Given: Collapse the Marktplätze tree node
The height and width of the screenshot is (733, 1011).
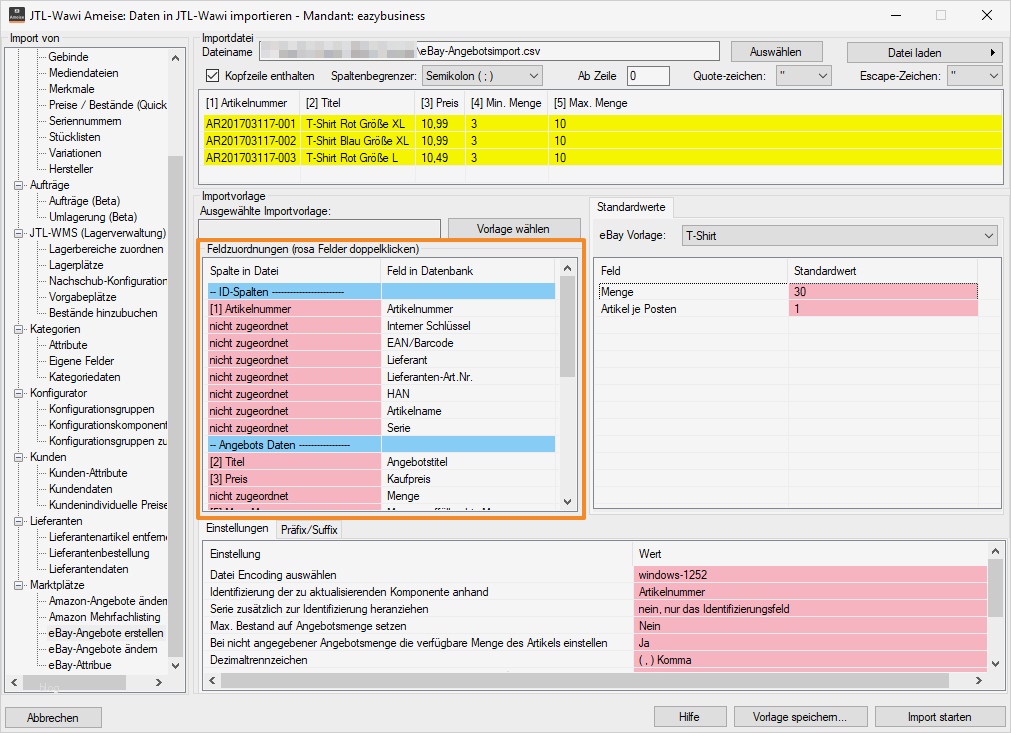Looking at the screenshot, I should 20,585.
